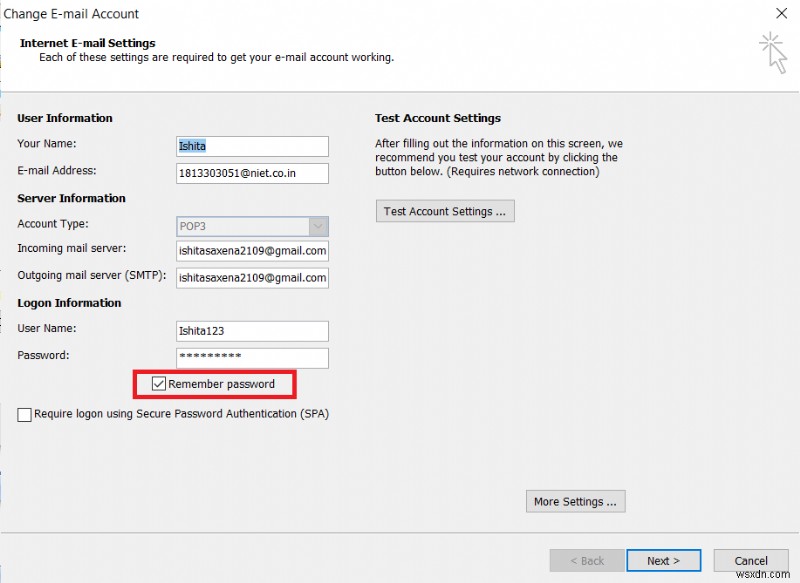This screenshot has width=800, height=583.
Task: Click the Next button
Action: [x=663, y=561]
